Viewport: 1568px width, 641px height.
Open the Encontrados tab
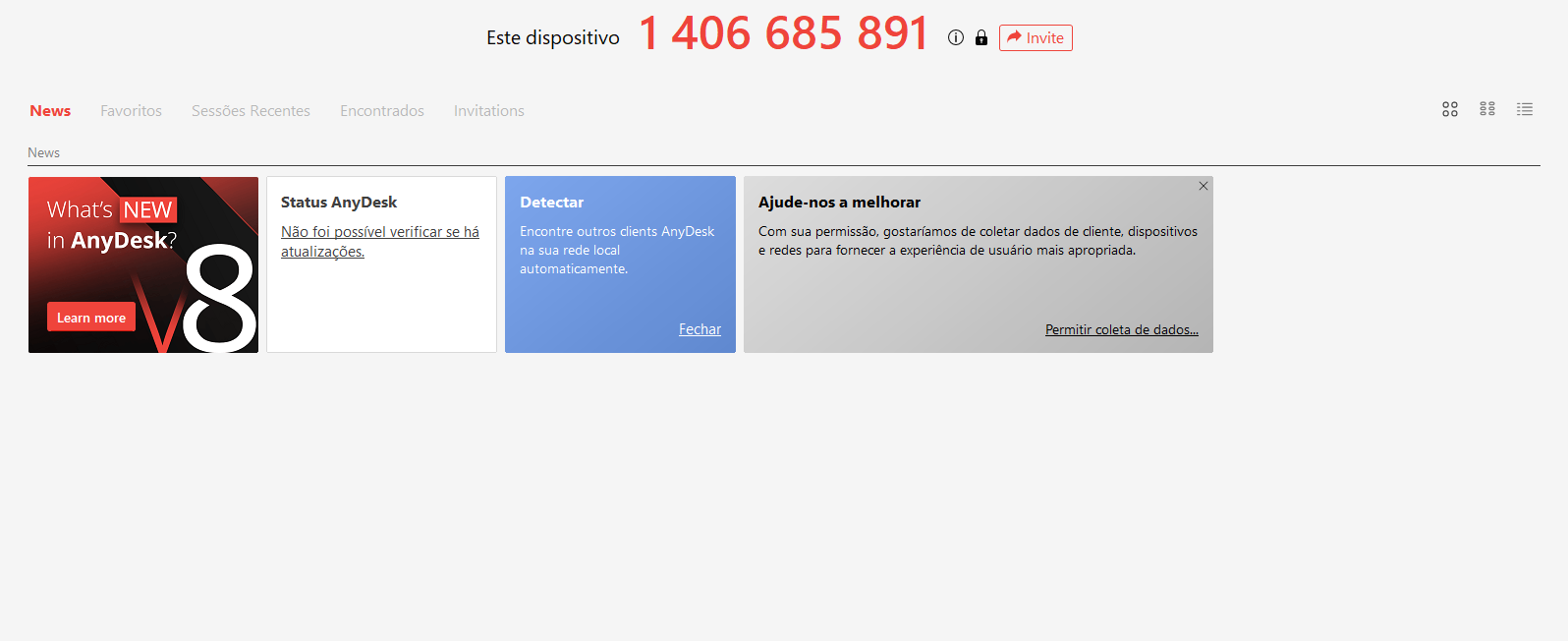382,111
